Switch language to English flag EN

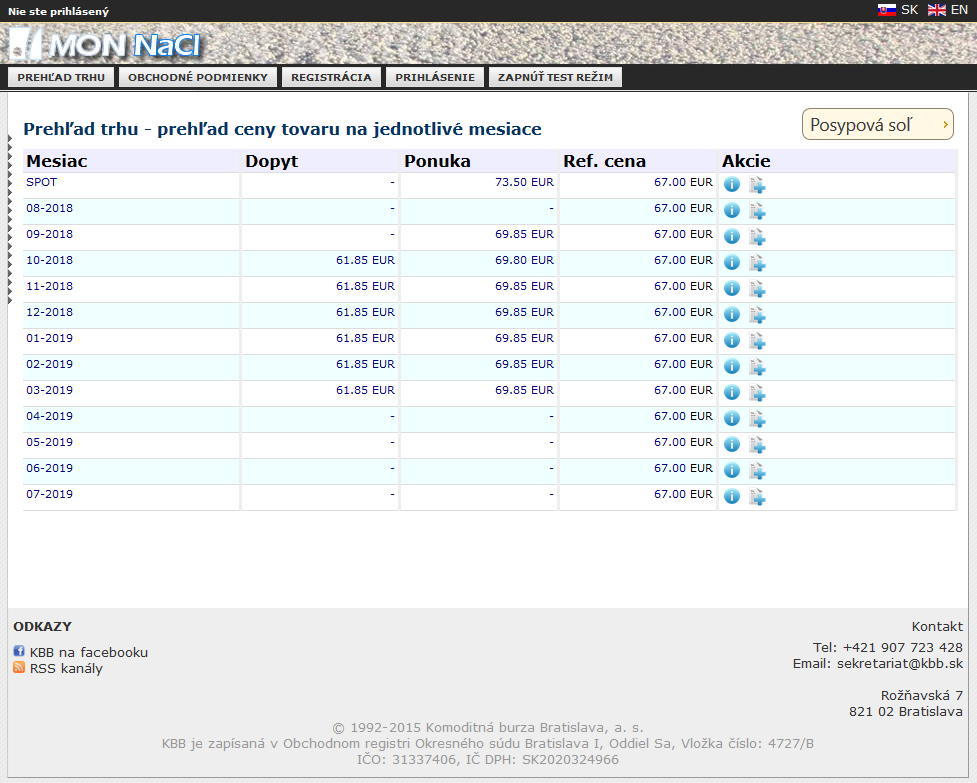point(947,10)
